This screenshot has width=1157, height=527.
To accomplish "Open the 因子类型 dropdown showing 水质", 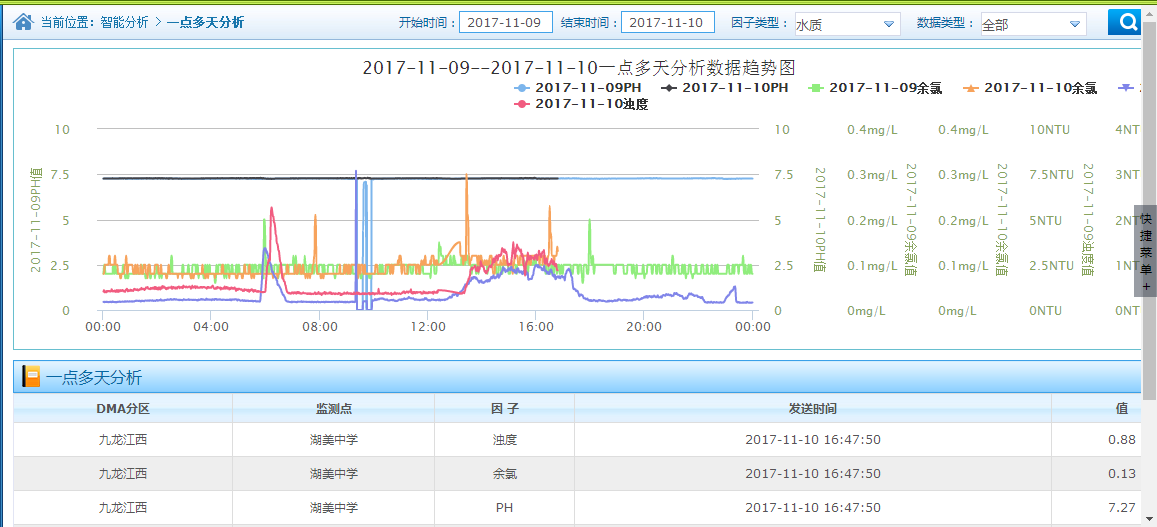I will (x=846, y=24).
